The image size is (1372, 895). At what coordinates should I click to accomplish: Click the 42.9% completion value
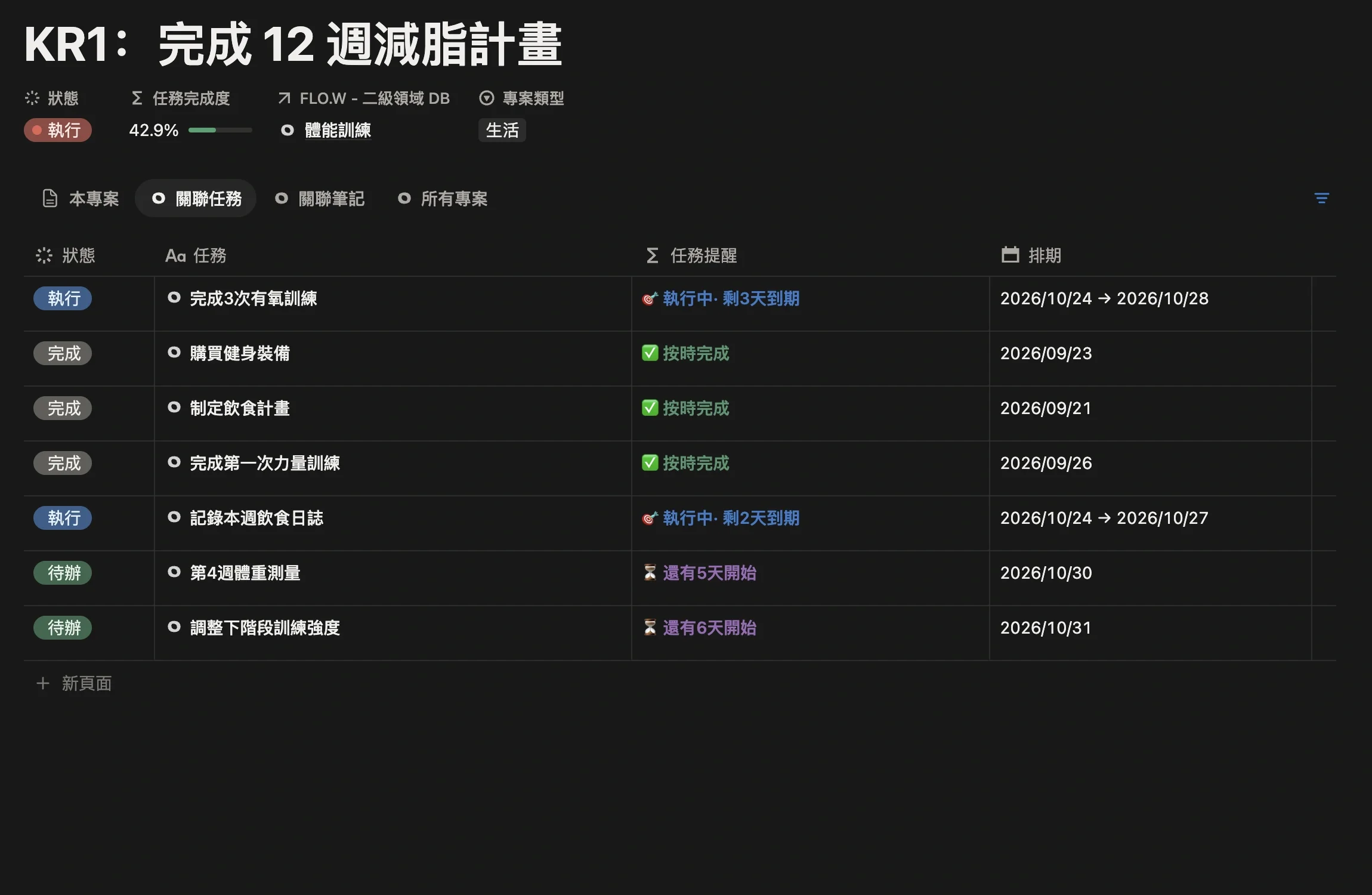[154, 130]
